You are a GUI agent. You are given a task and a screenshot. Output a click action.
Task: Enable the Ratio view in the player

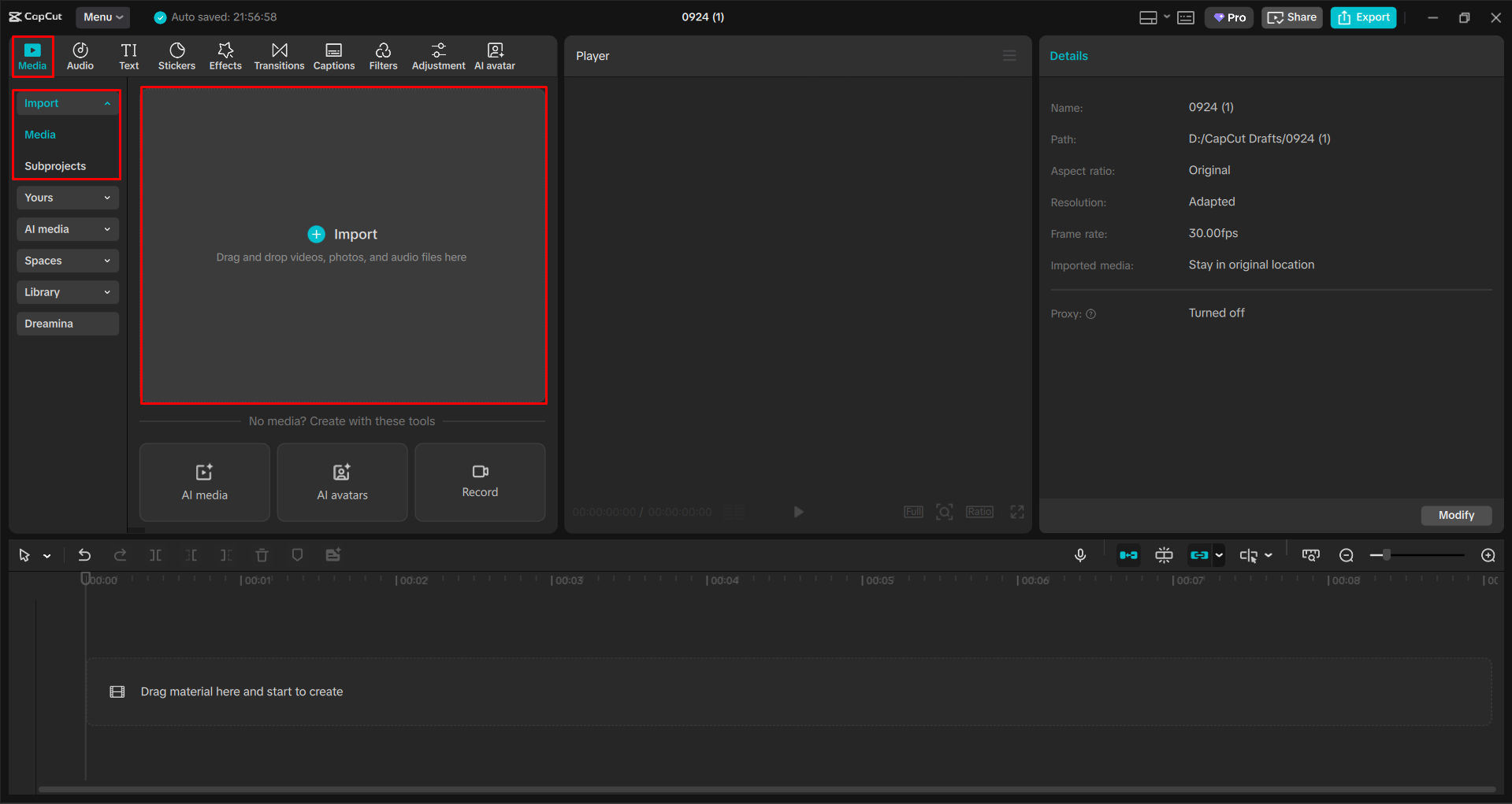pyautogui.click(x=979, y=511)
